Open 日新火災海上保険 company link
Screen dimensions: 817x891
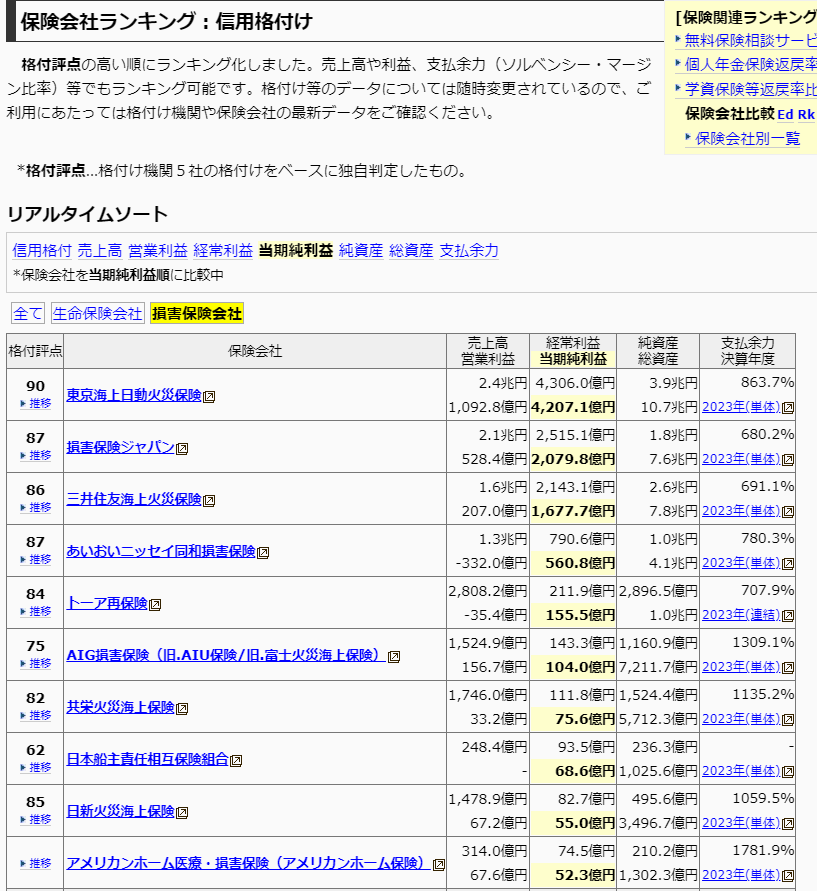(x=120, y=811)
